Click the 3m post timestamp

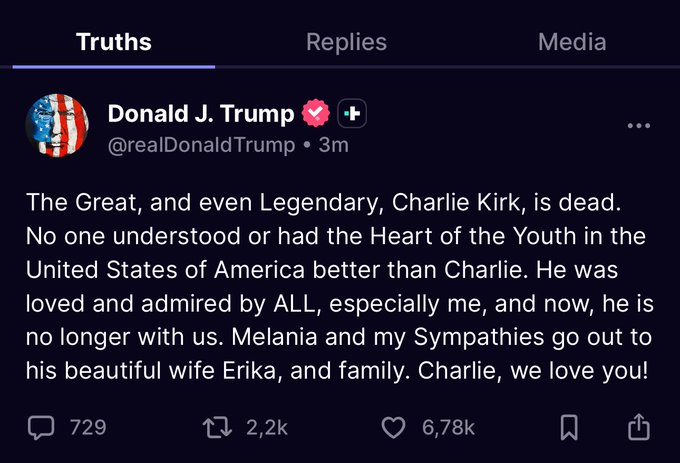coord(333,145)
